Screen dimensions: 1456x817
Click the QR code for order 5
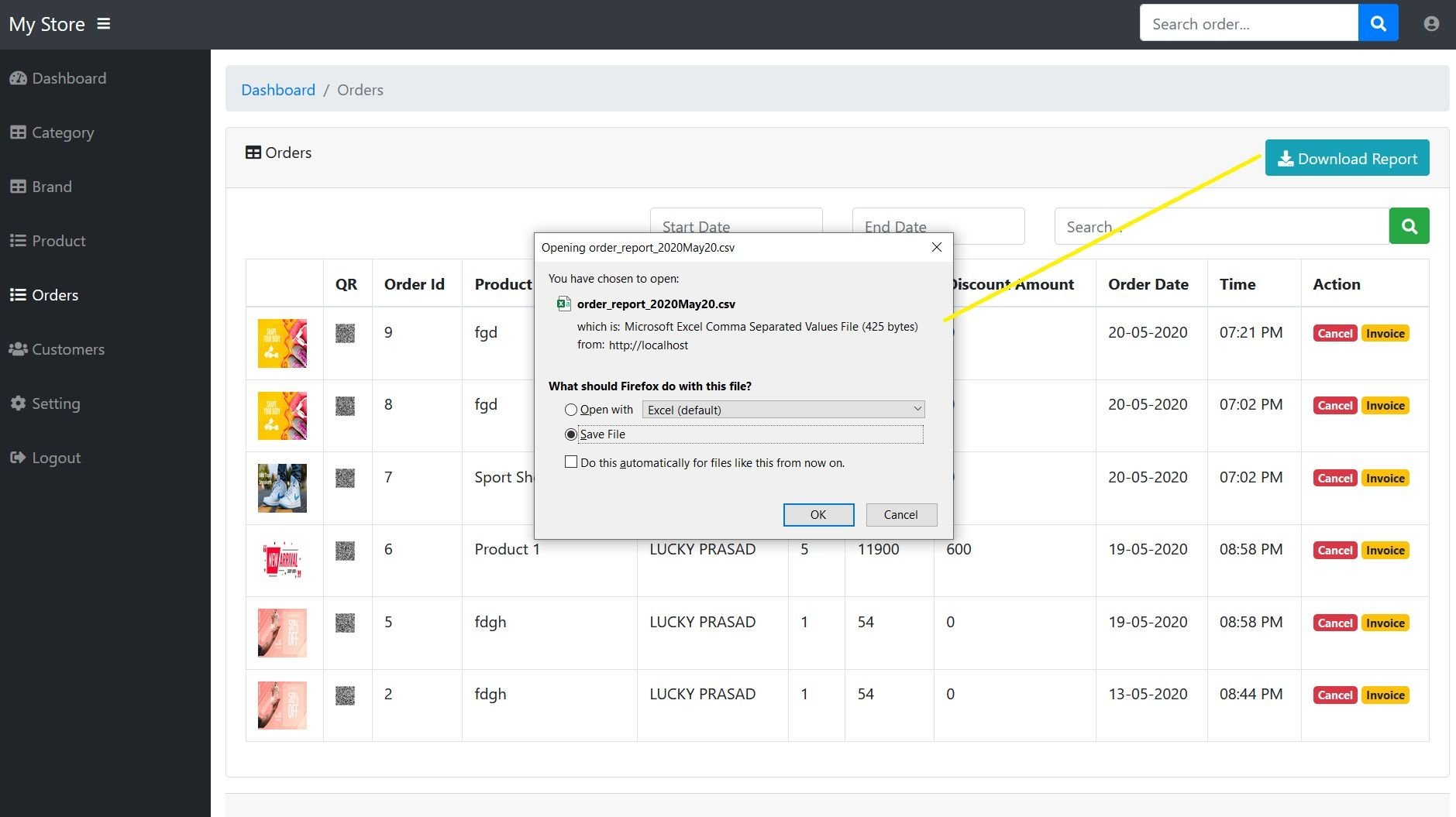pyautogui.click(x=345, y=623)
